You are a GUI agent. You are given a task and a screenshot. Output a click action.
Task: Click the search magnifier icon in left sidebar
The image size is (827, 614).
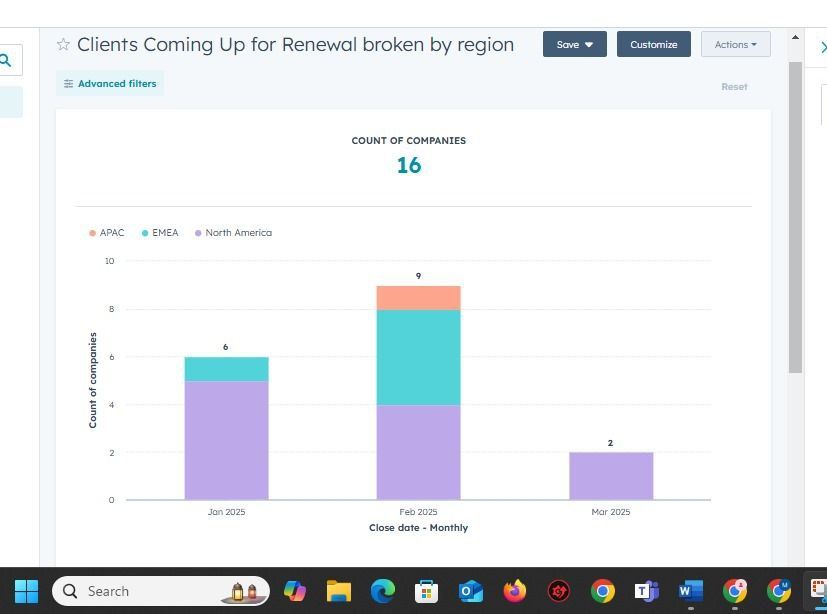tap(6, 61)
